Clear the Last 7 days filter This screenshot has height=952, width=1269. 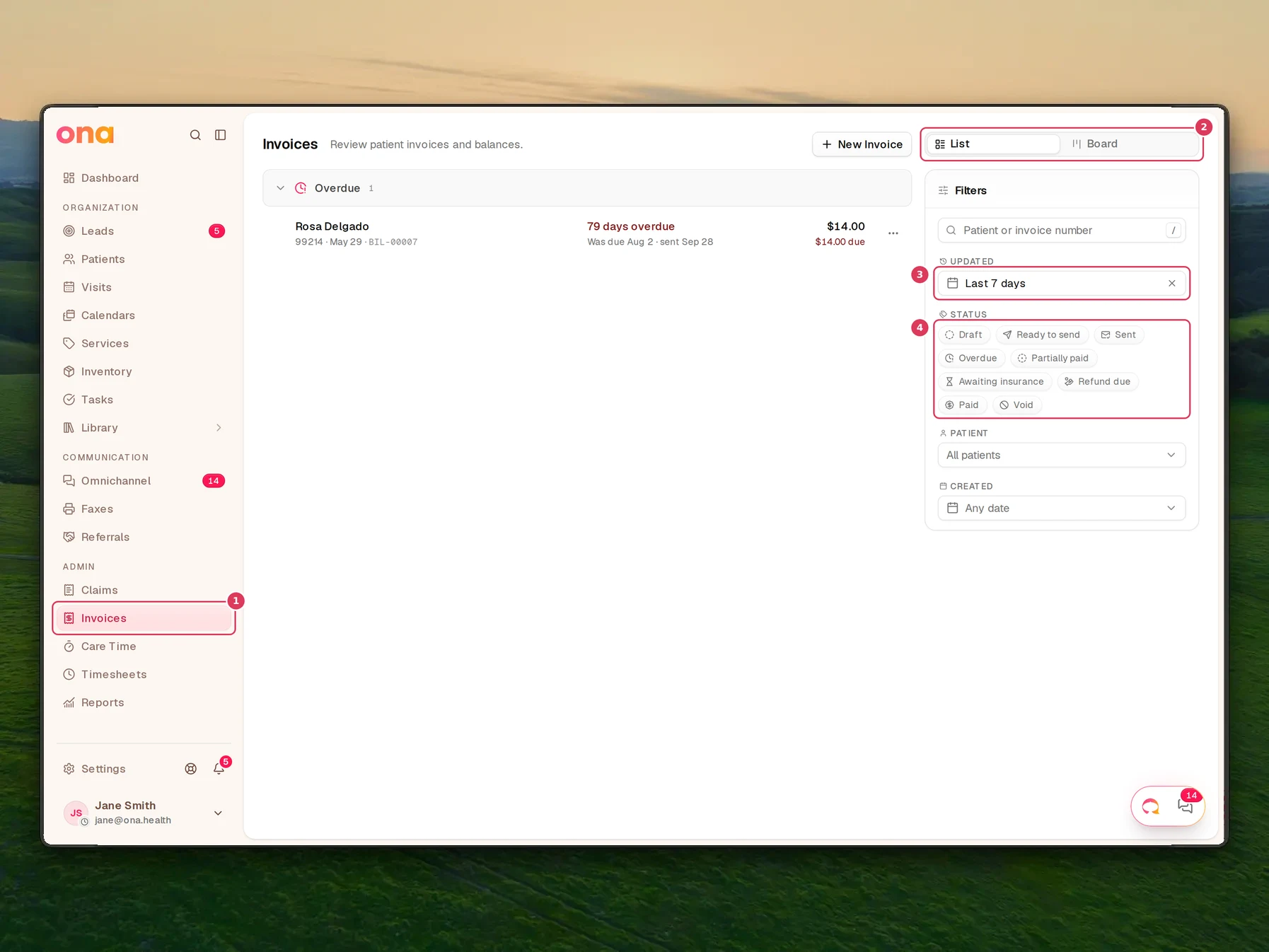[x=1172, y=284]
